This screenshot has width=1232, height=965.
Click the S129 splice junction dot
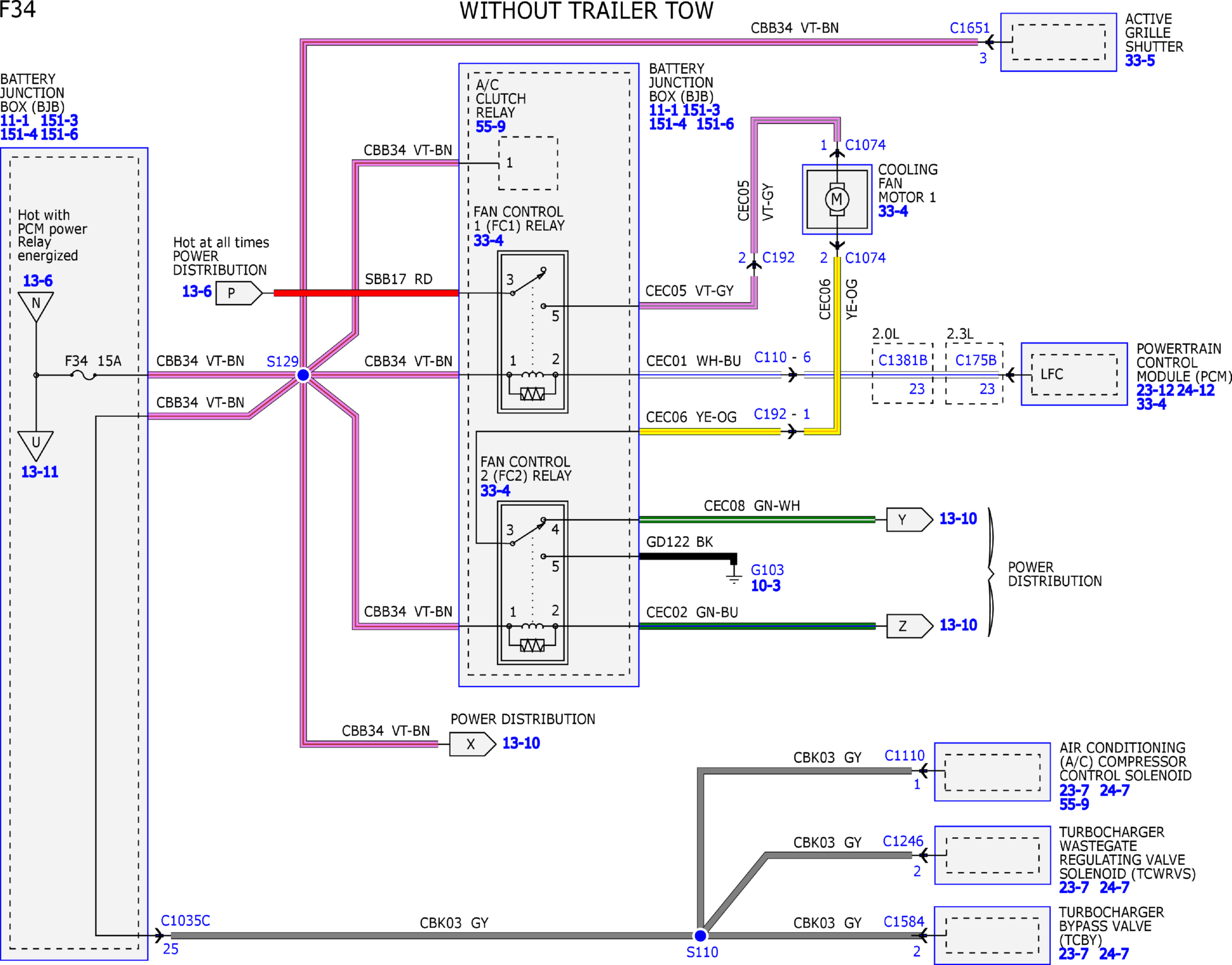click(x=303, y=375)
